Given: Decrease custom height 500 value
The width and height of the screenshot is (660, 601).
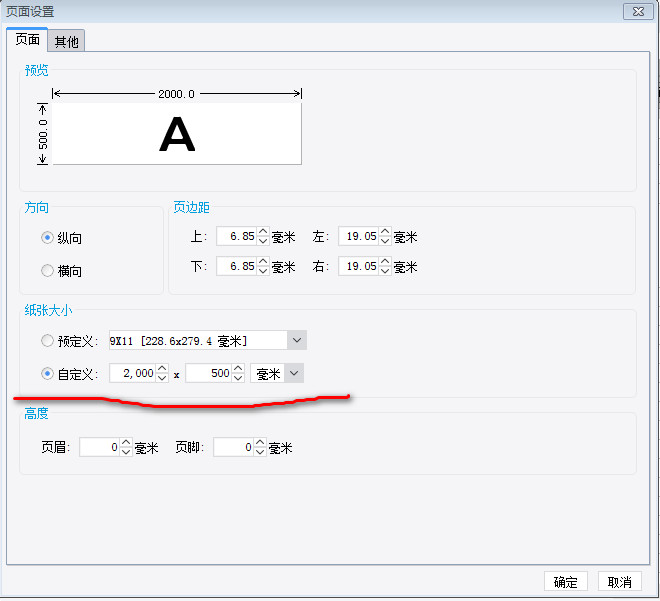Looking at the screenshot, I should [238, 378].
